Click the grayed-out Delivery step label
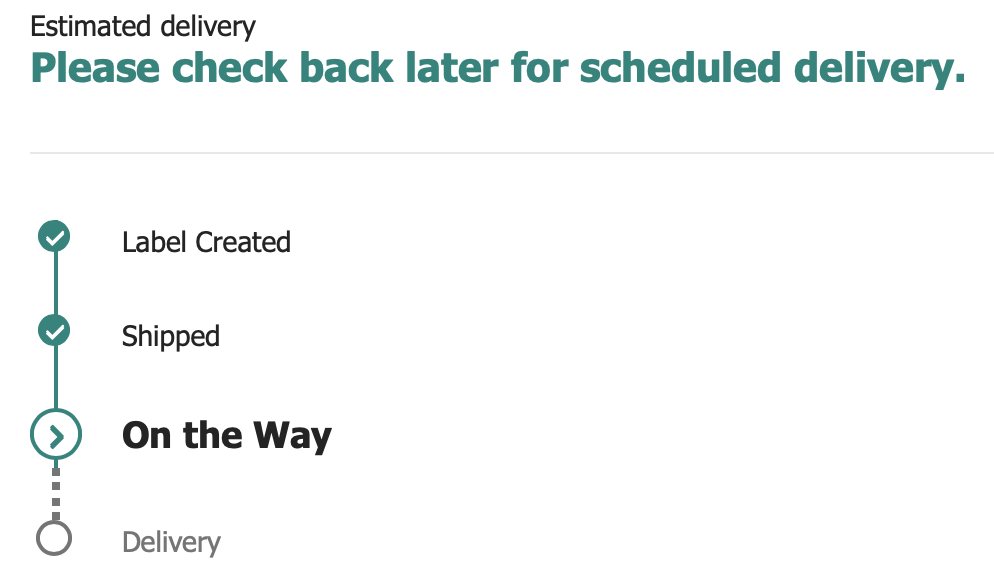The height and width of the screenshot is (578, 994). [171, 543]
